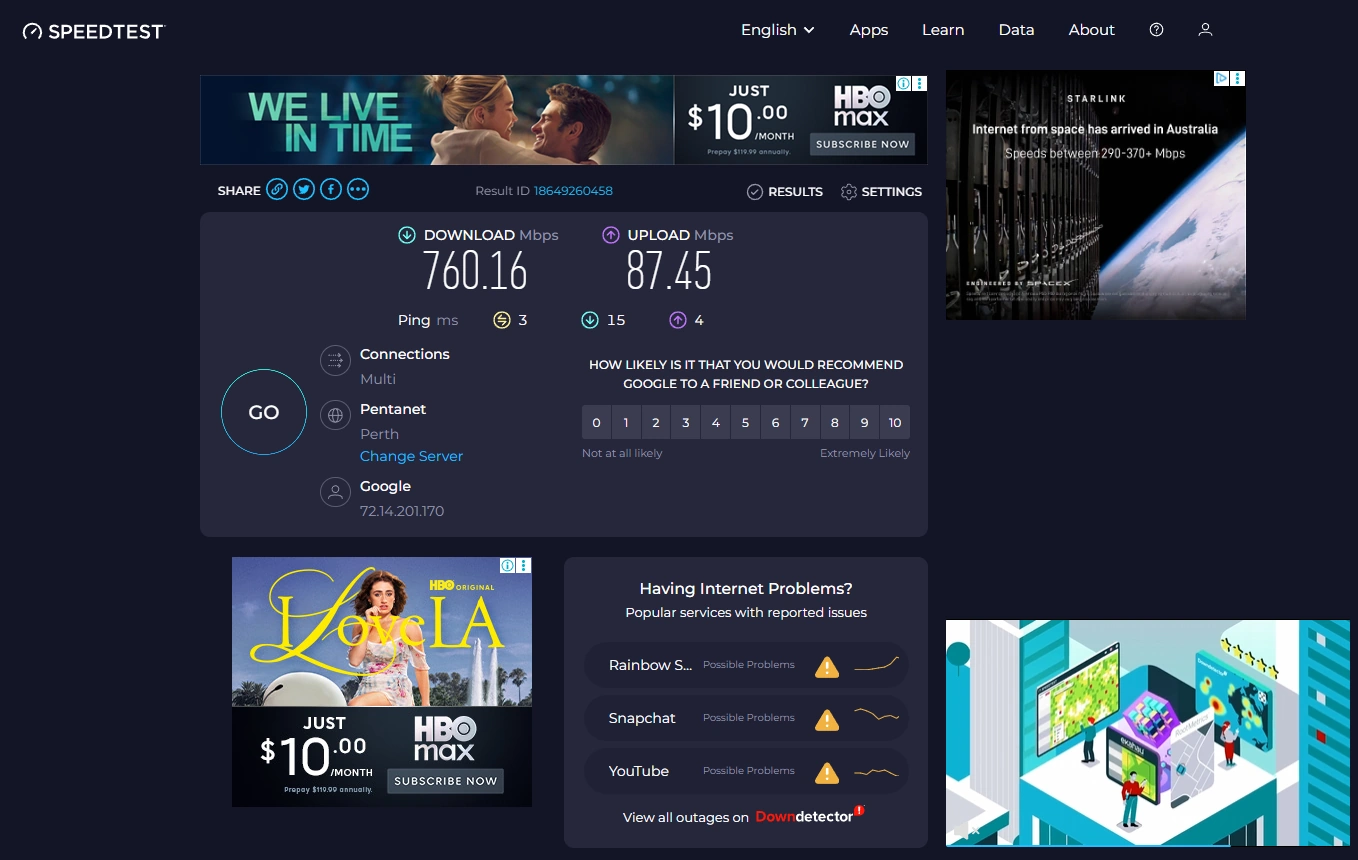
Task: Click the Connections mode icon
Action: (335, 360)
